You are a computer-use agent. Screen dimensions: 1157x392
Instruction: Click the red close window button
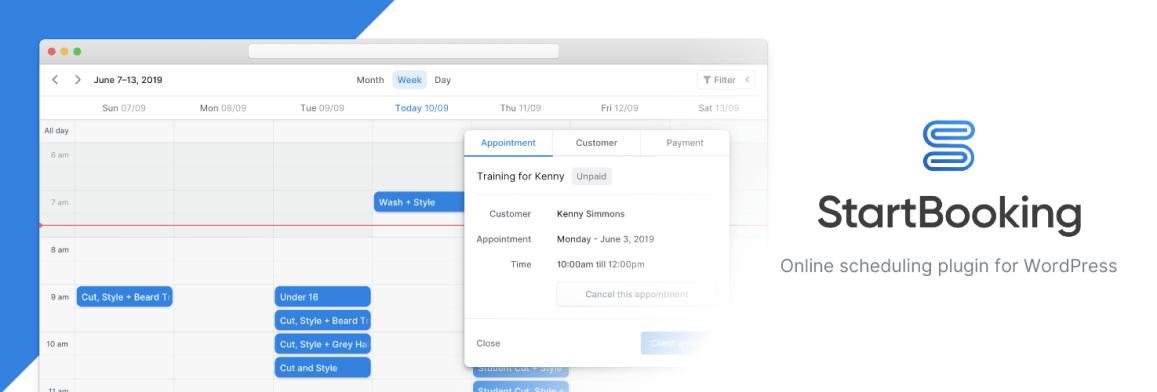[x=52, y=52]
